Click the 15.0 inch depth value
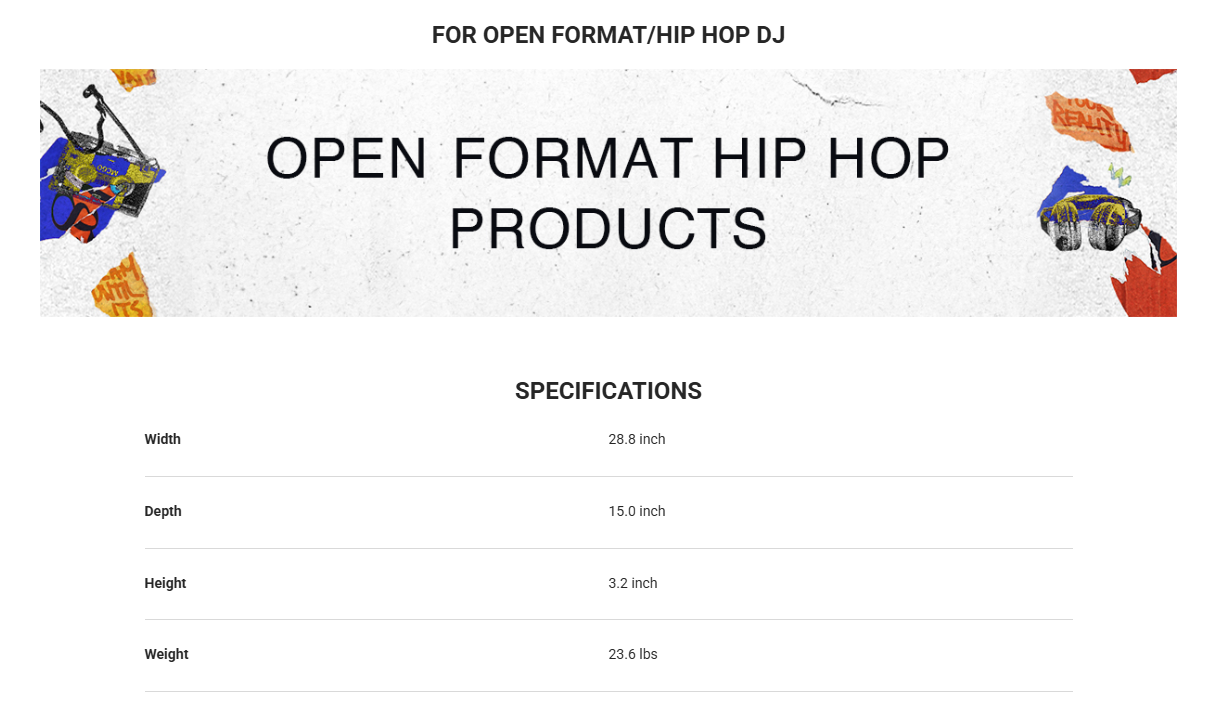1220x706 pixels. pos(637,511)
